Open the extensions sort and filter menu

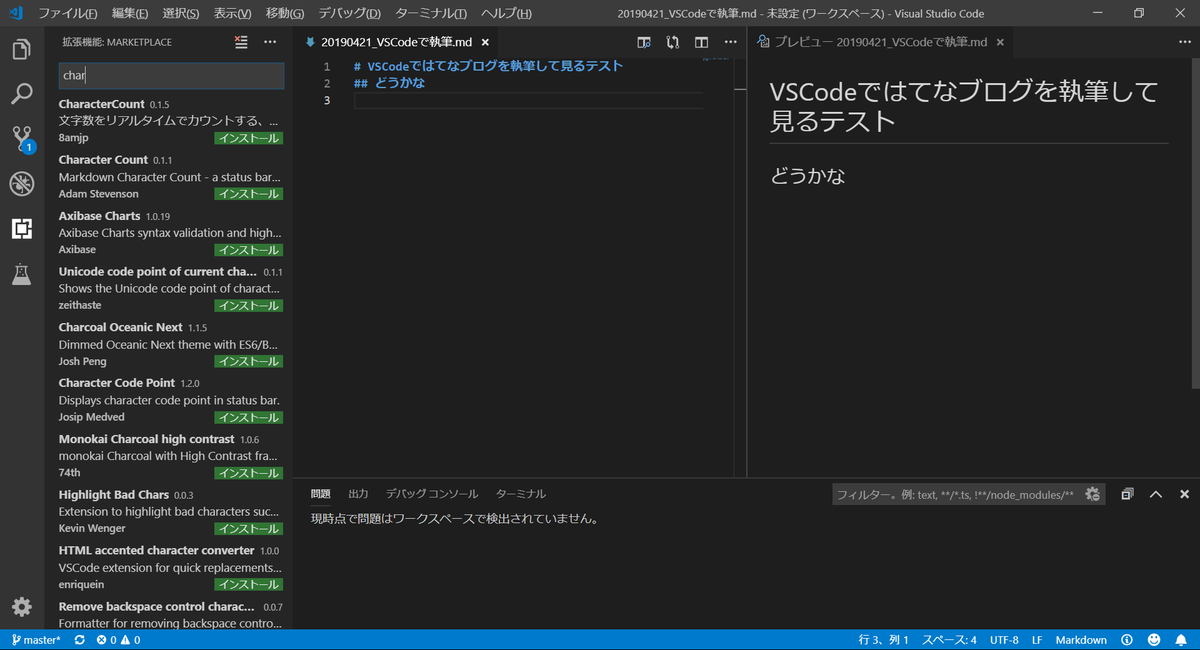tap(241, 42)
